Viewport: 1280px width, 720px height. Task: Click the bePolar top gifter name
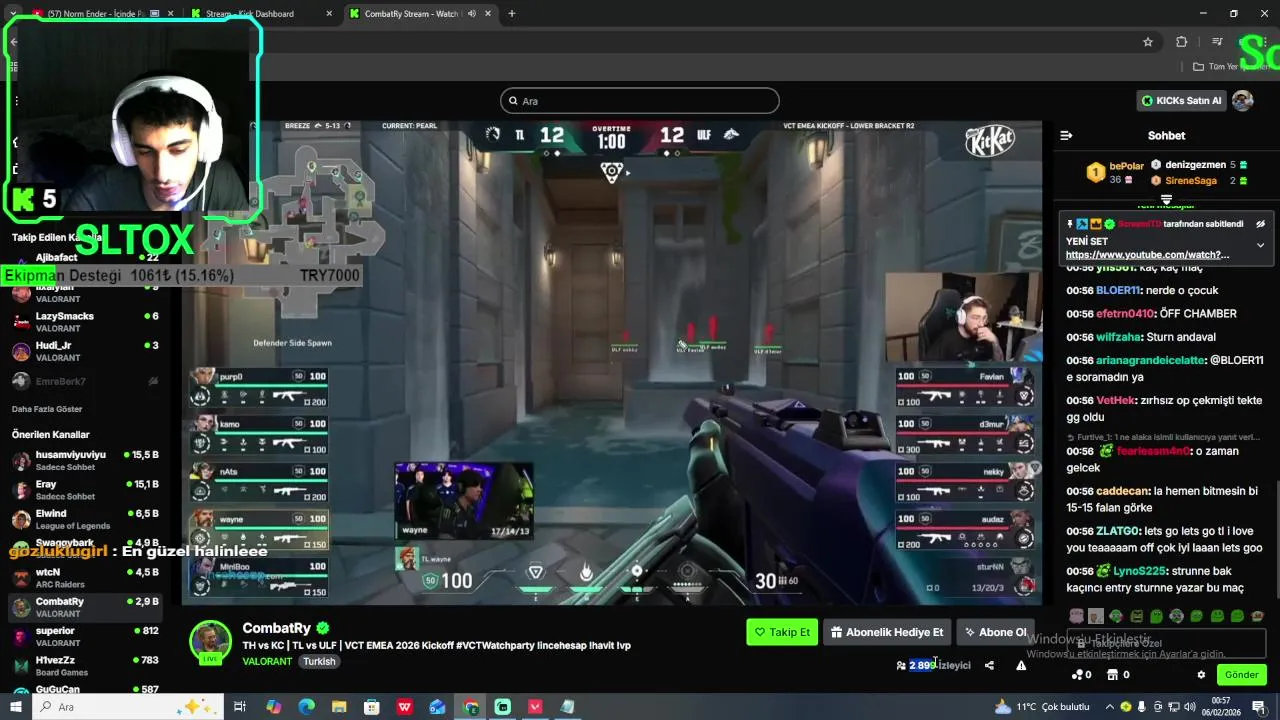[1126, 166]
